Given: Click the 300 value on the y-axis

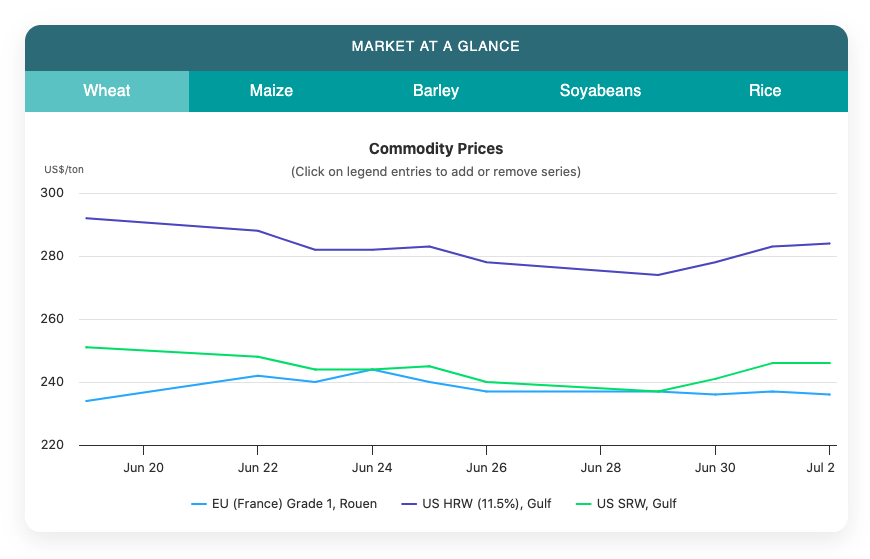Looking at the screenshot, I should 52,193.
